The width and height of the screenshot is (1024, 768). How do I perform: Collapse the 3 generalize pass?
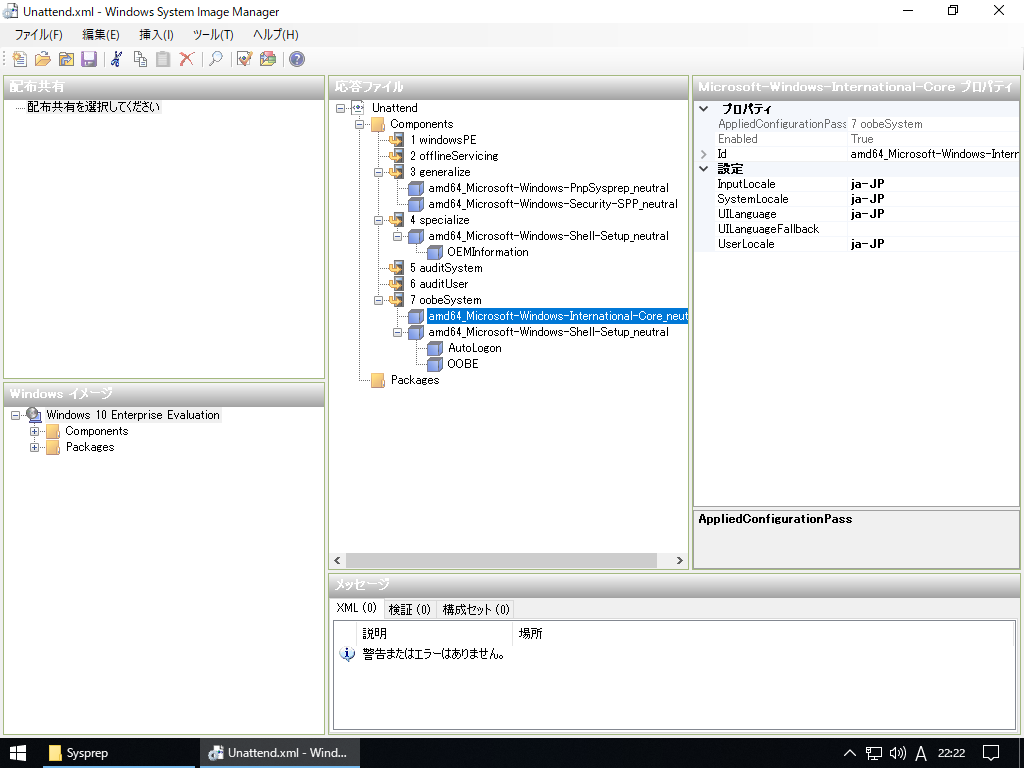378,172
